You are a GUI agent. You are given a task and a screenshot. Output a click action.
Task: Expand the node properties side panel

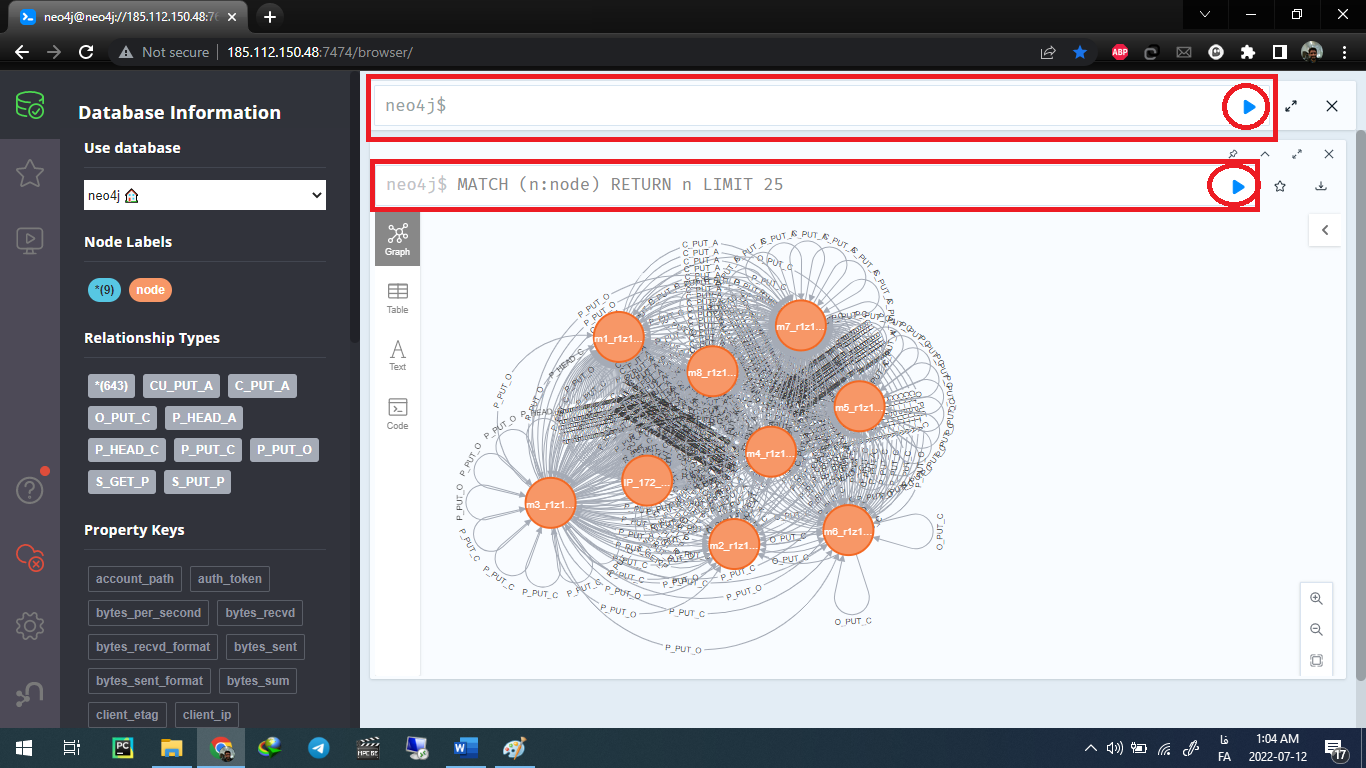[x=1325, y=230]
